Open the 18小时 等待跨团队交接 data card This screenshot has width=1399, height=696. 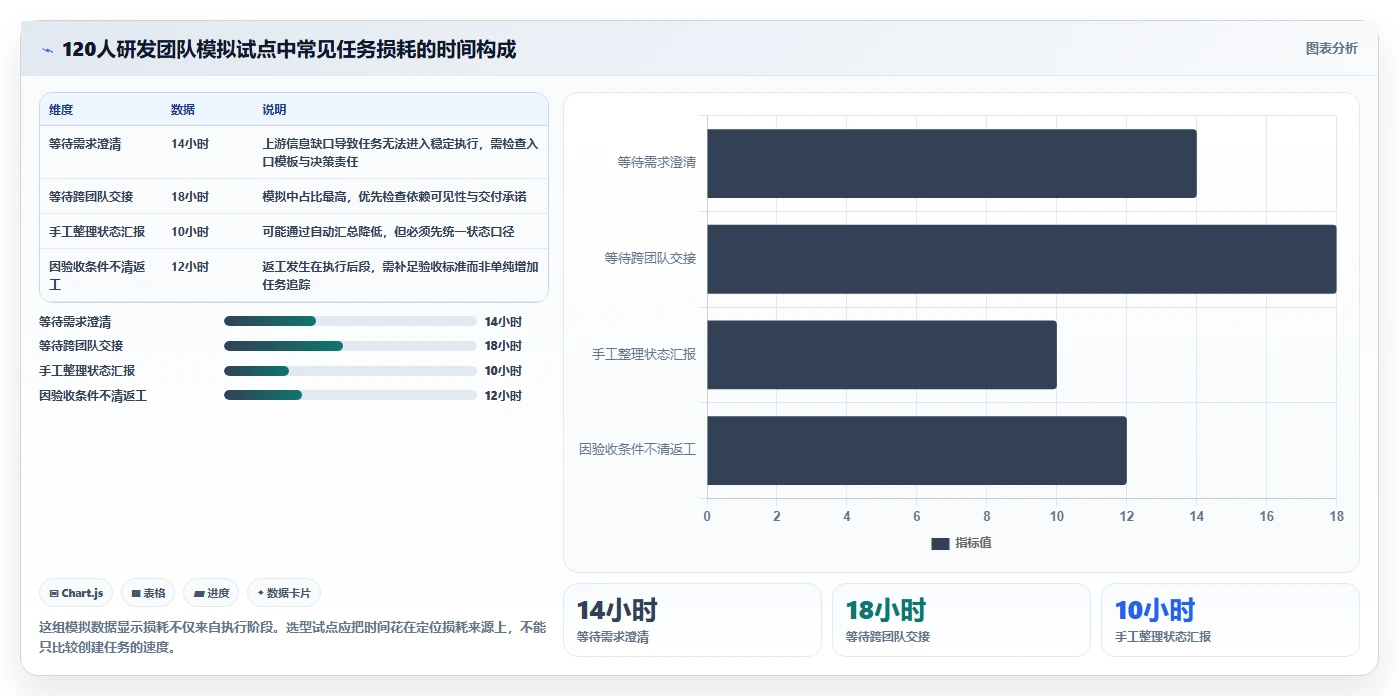[x=961, y=620]
